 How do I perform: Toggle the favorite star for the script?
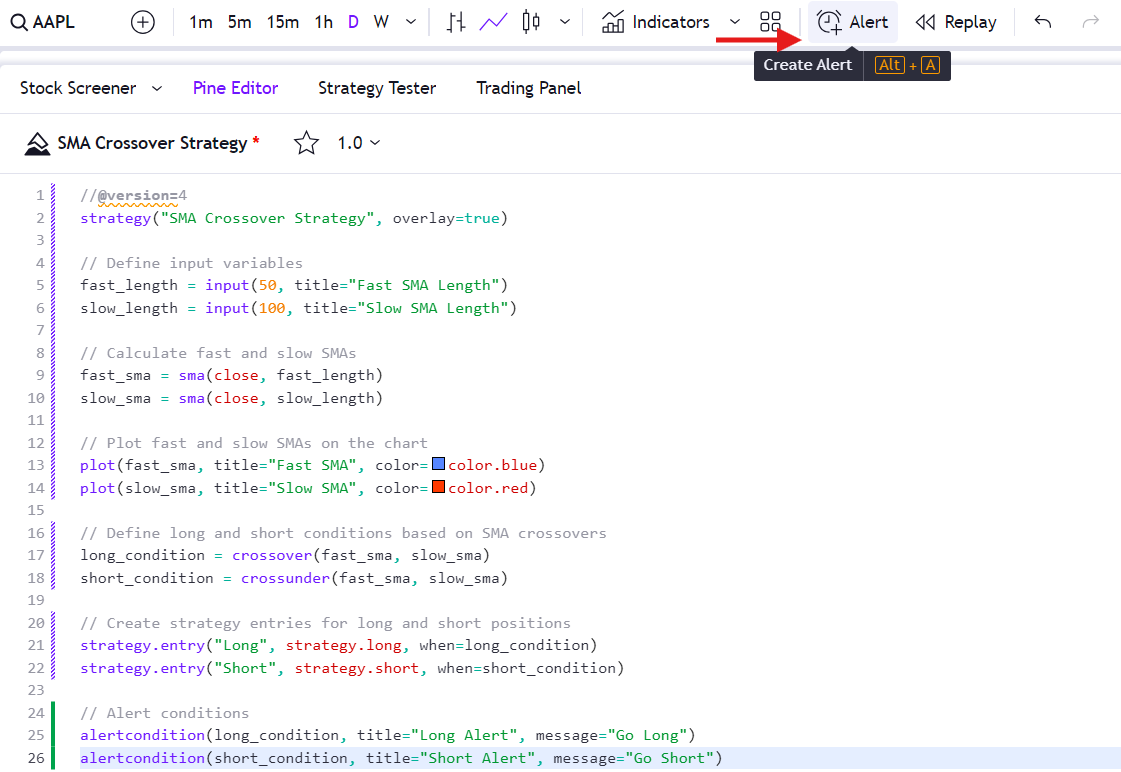click(x=306, y=143)
